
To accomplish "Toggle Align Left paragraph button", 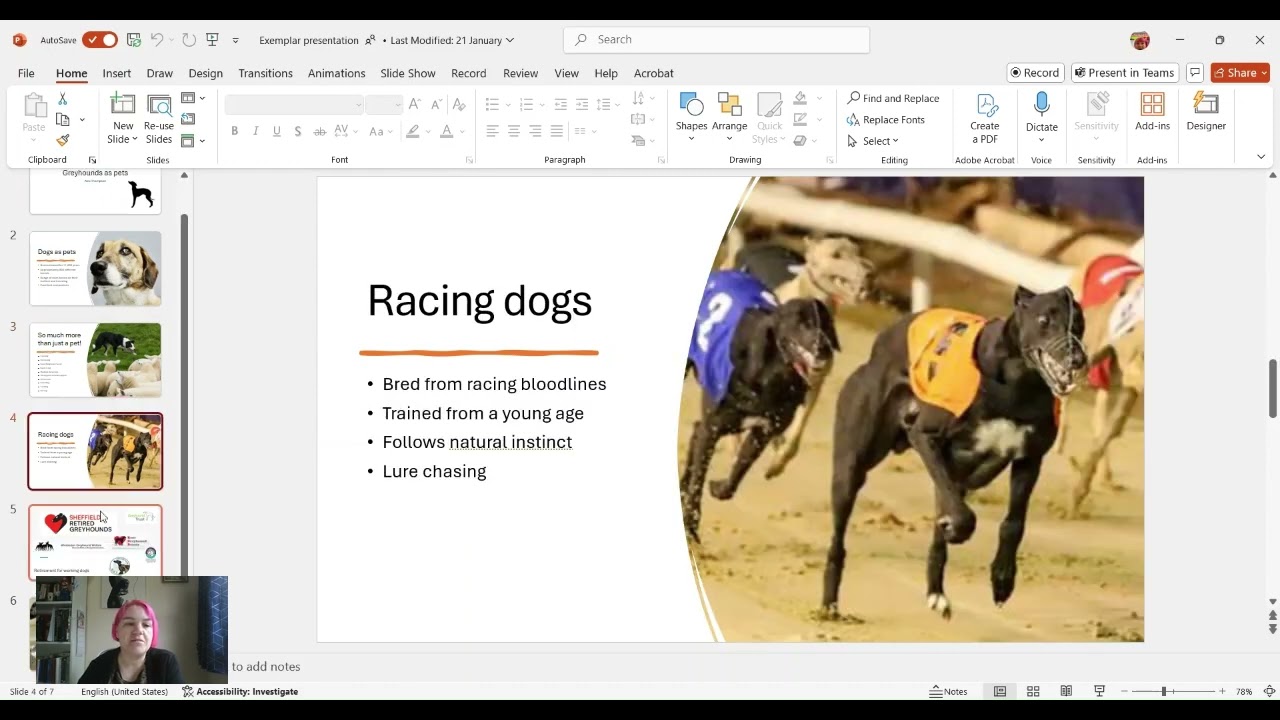I will pos(492,131).
